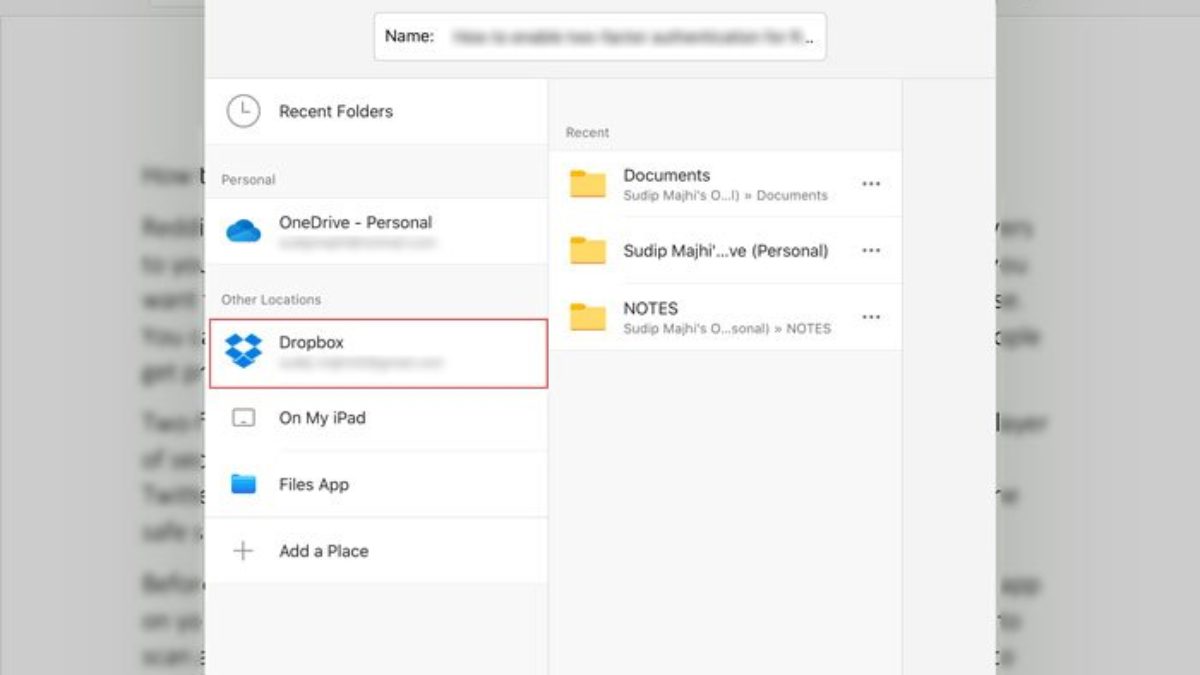Click the Files App folder icon
The image size is (1200, 675).
click(x=243, y=484)
